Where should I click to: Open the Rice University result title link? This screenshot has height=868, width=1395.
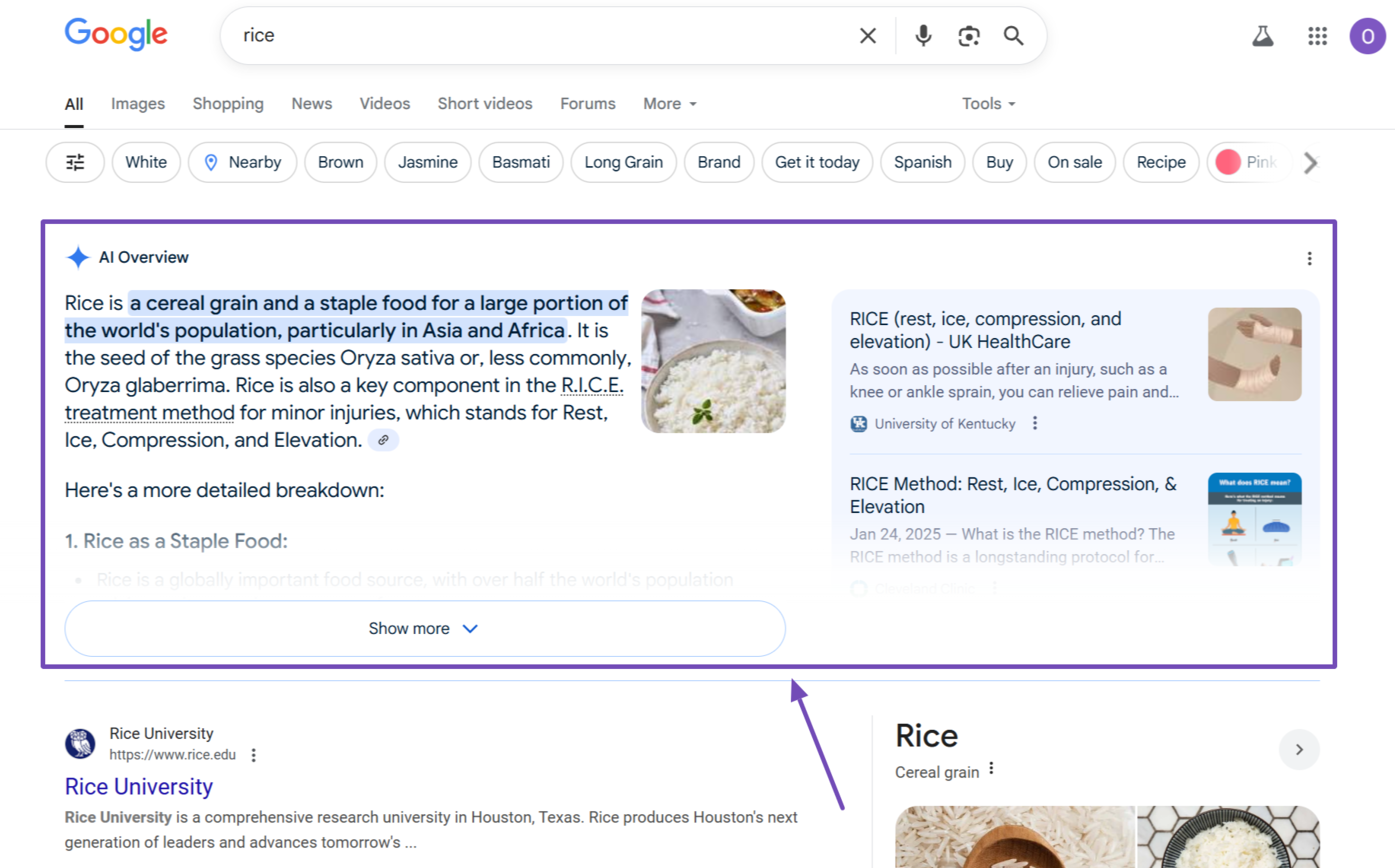click(139, 786)
